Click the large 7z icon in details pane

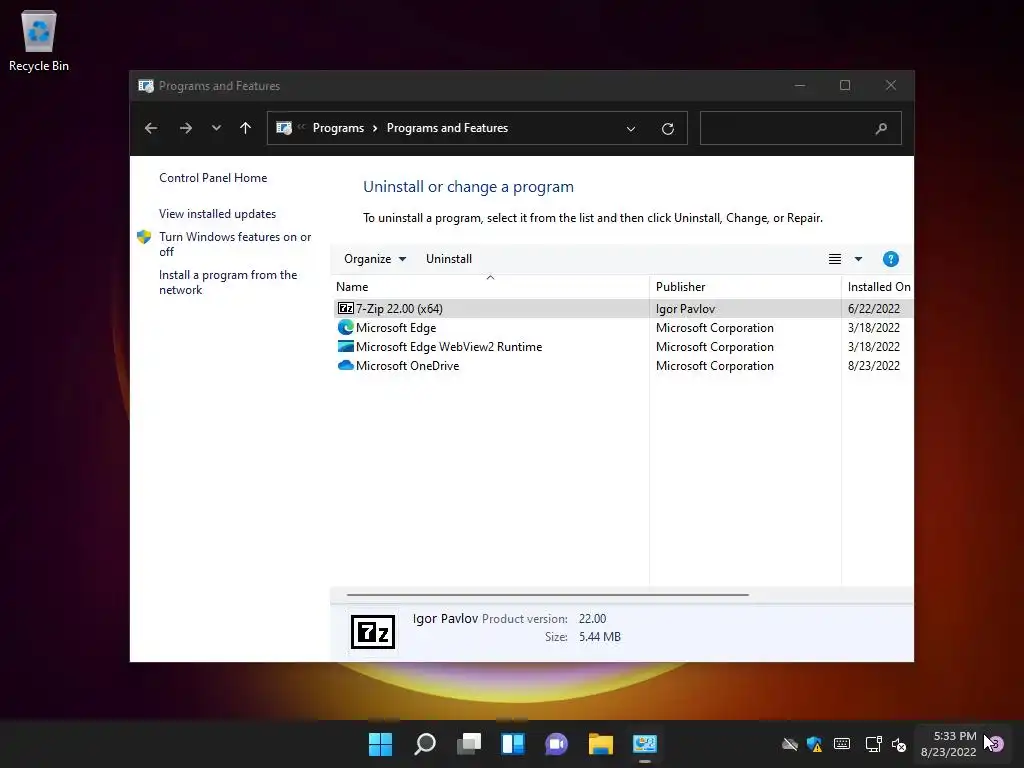click(x=373, y=632)
